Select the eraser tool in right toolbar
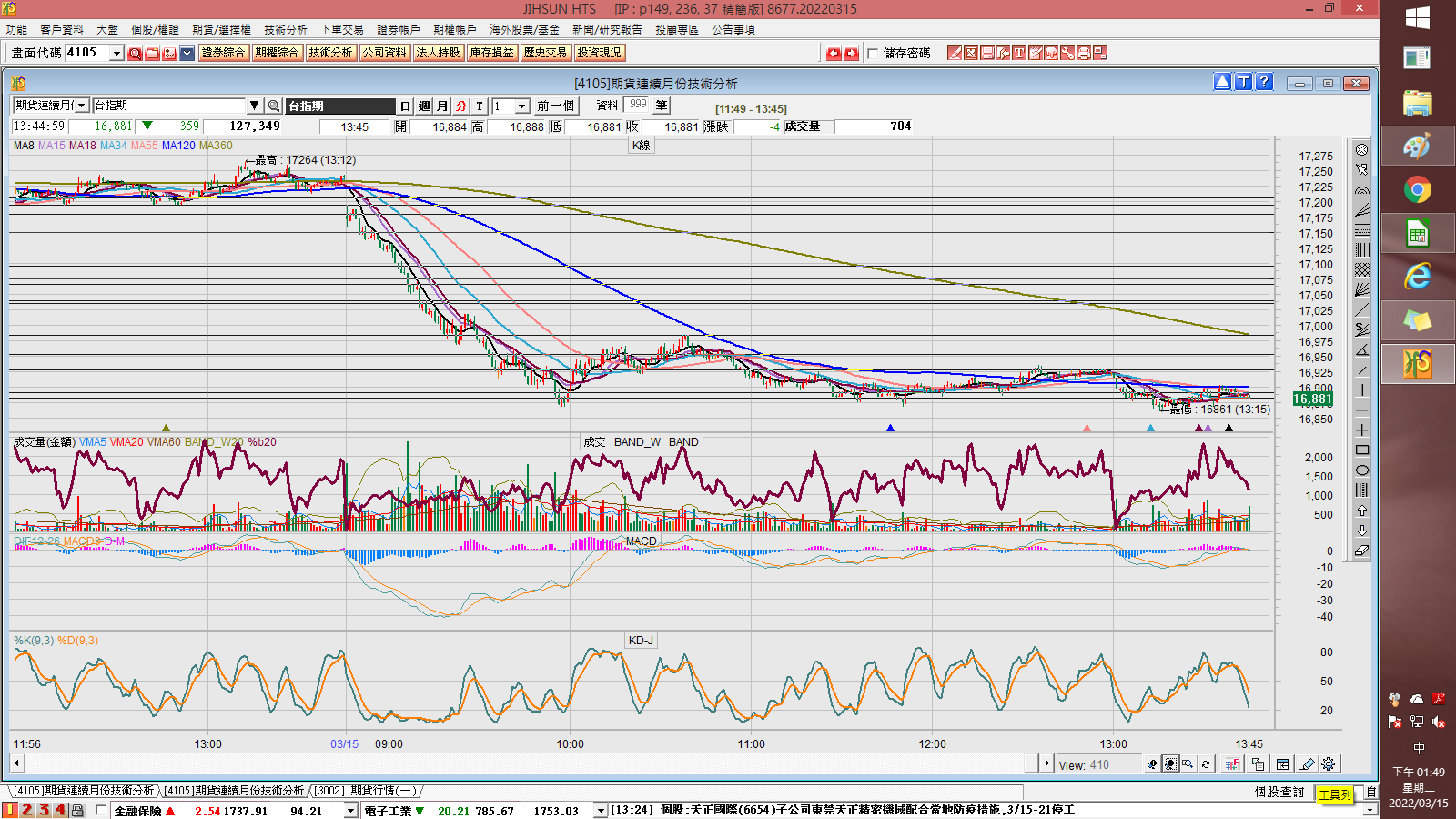The width and height of the screenshot is (1456, 819). coord(1362,550)
